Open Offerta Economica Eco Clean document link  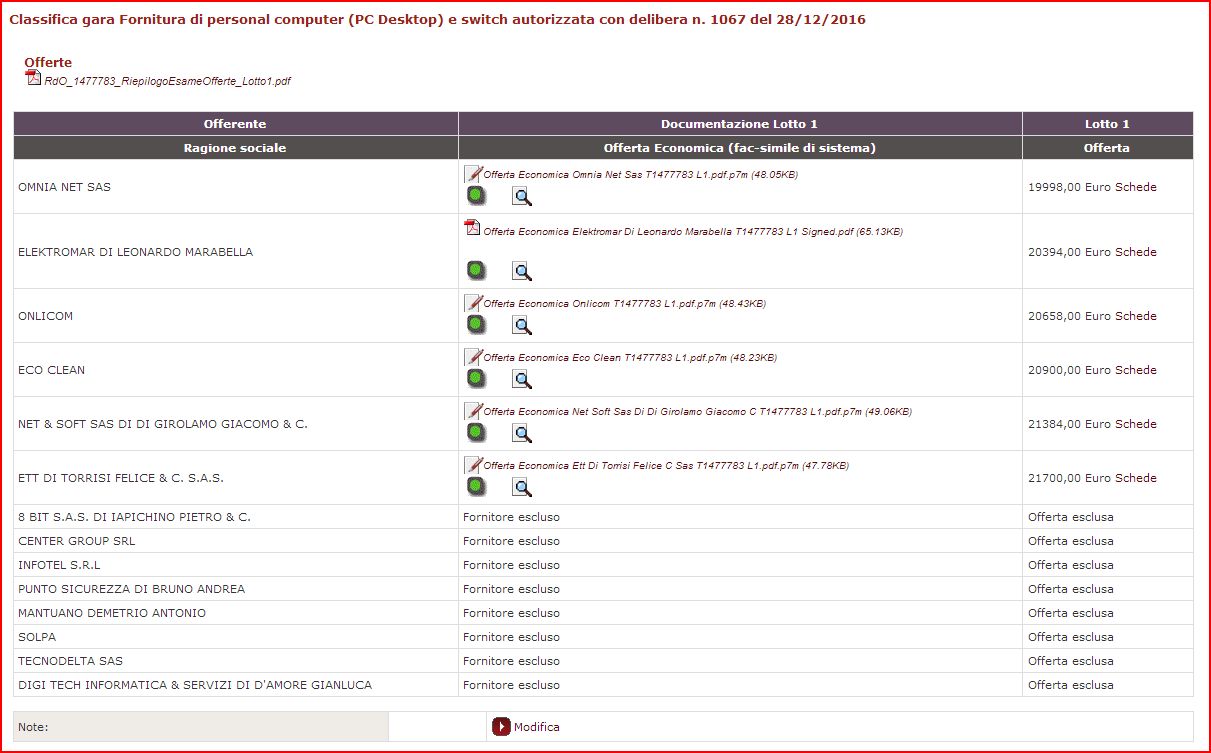coord(630,358)
